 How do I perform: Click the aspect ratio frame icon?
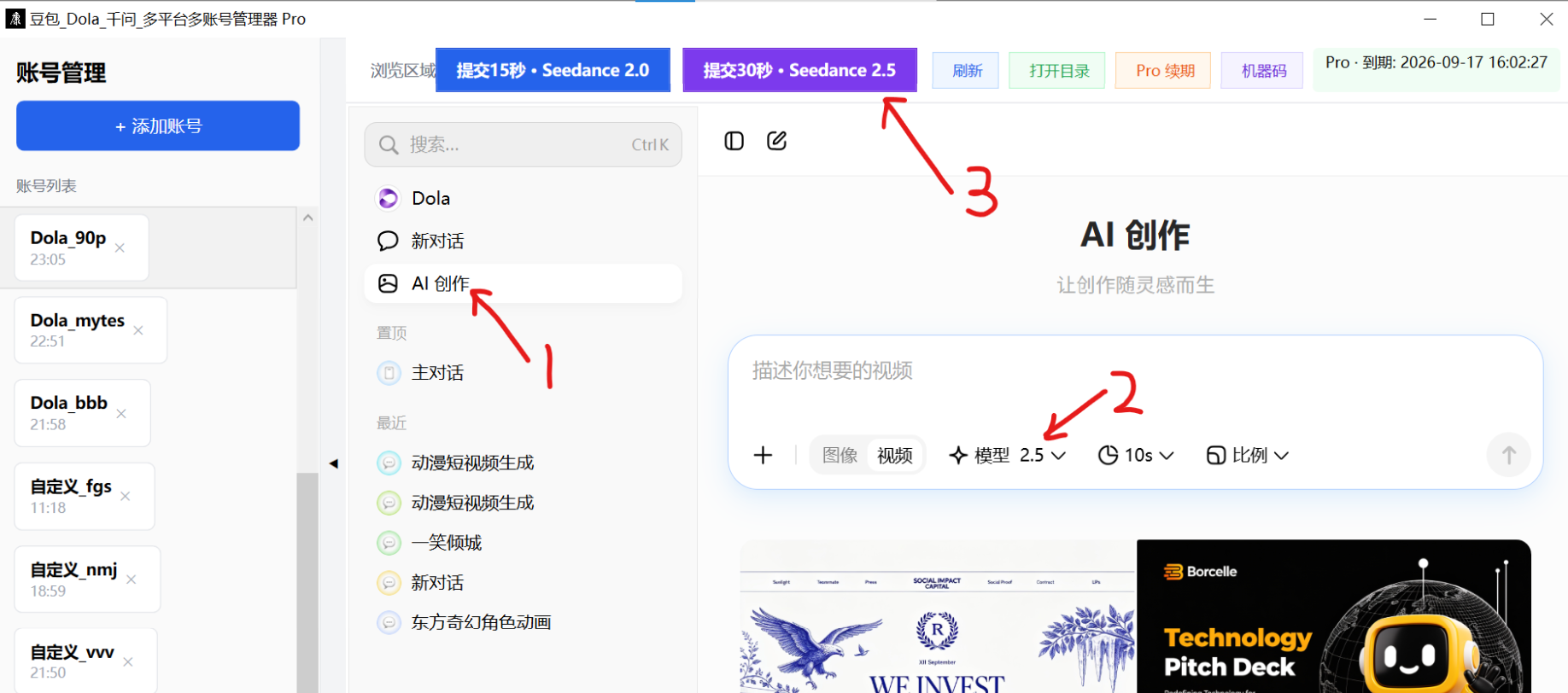(1216, 455)
